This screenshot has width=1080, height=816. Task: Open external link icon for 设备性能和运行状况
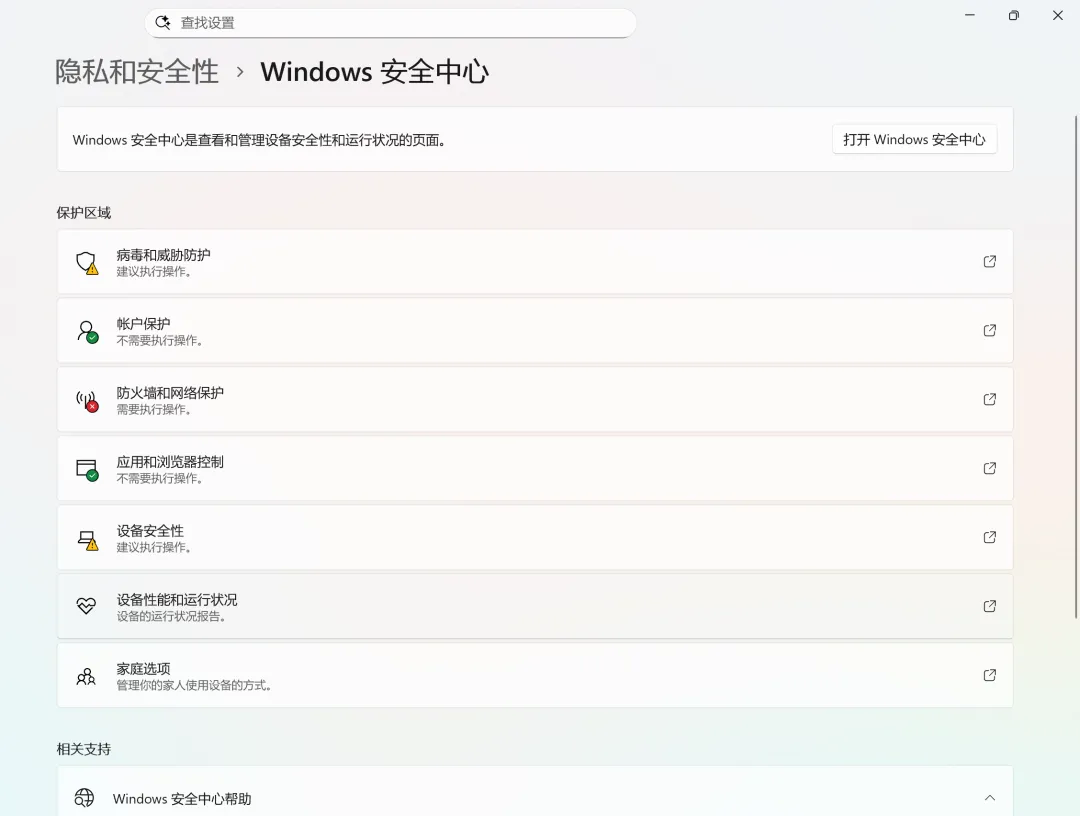(990, 606)
